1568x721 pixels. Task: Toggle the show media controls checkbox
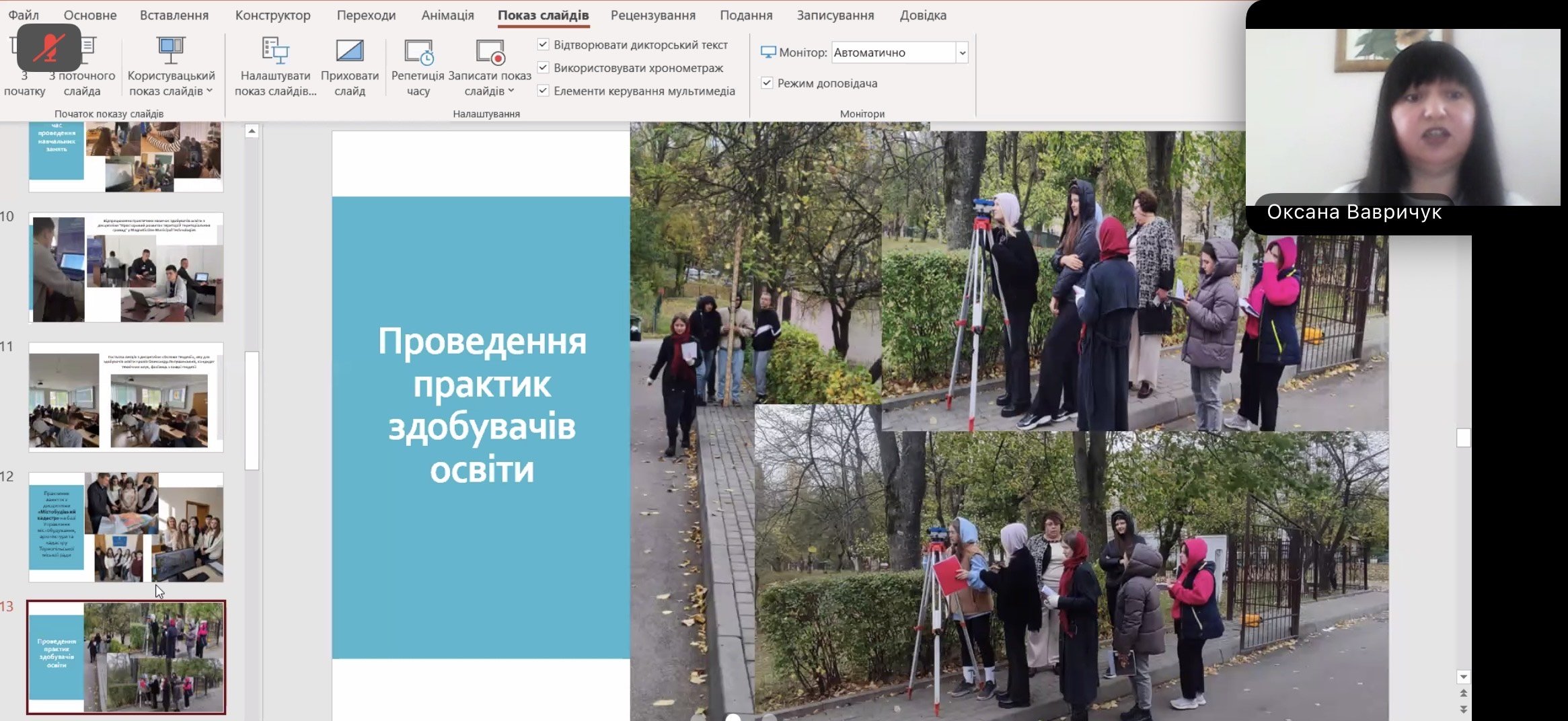[x=544, y=91]
